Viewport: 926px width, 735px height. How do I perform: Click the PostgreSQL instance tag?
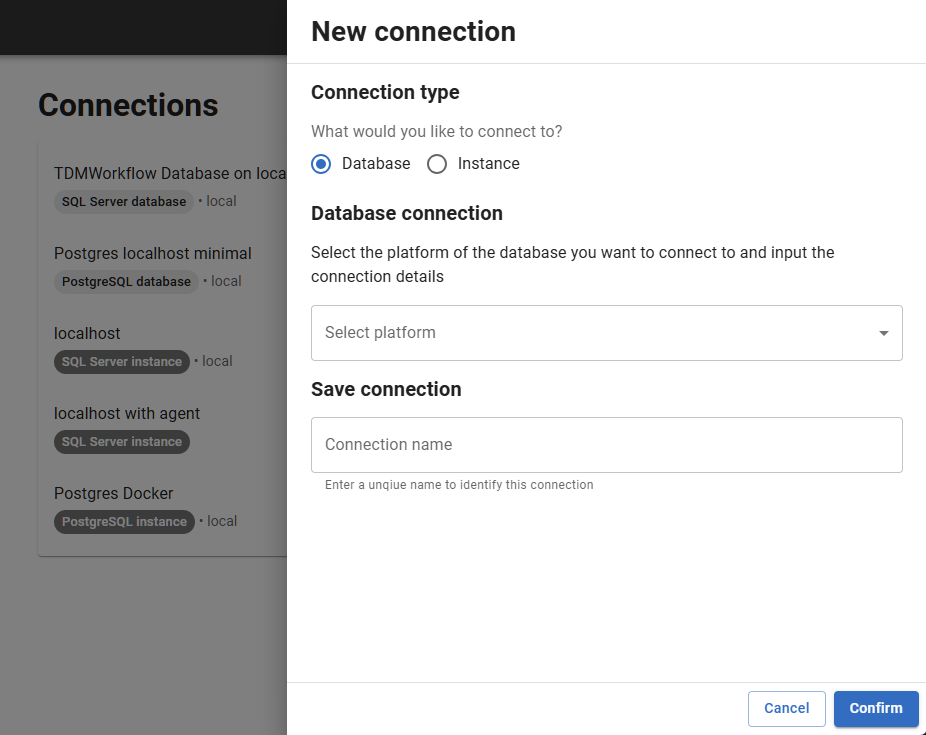click(124, 522)
